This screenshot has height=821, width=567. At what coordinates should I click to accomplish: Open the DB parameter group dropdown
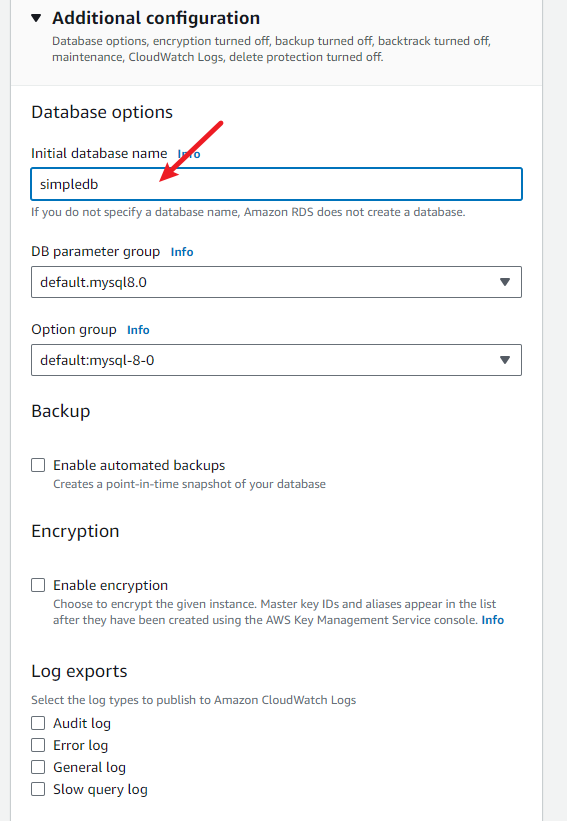pos(276,282)
